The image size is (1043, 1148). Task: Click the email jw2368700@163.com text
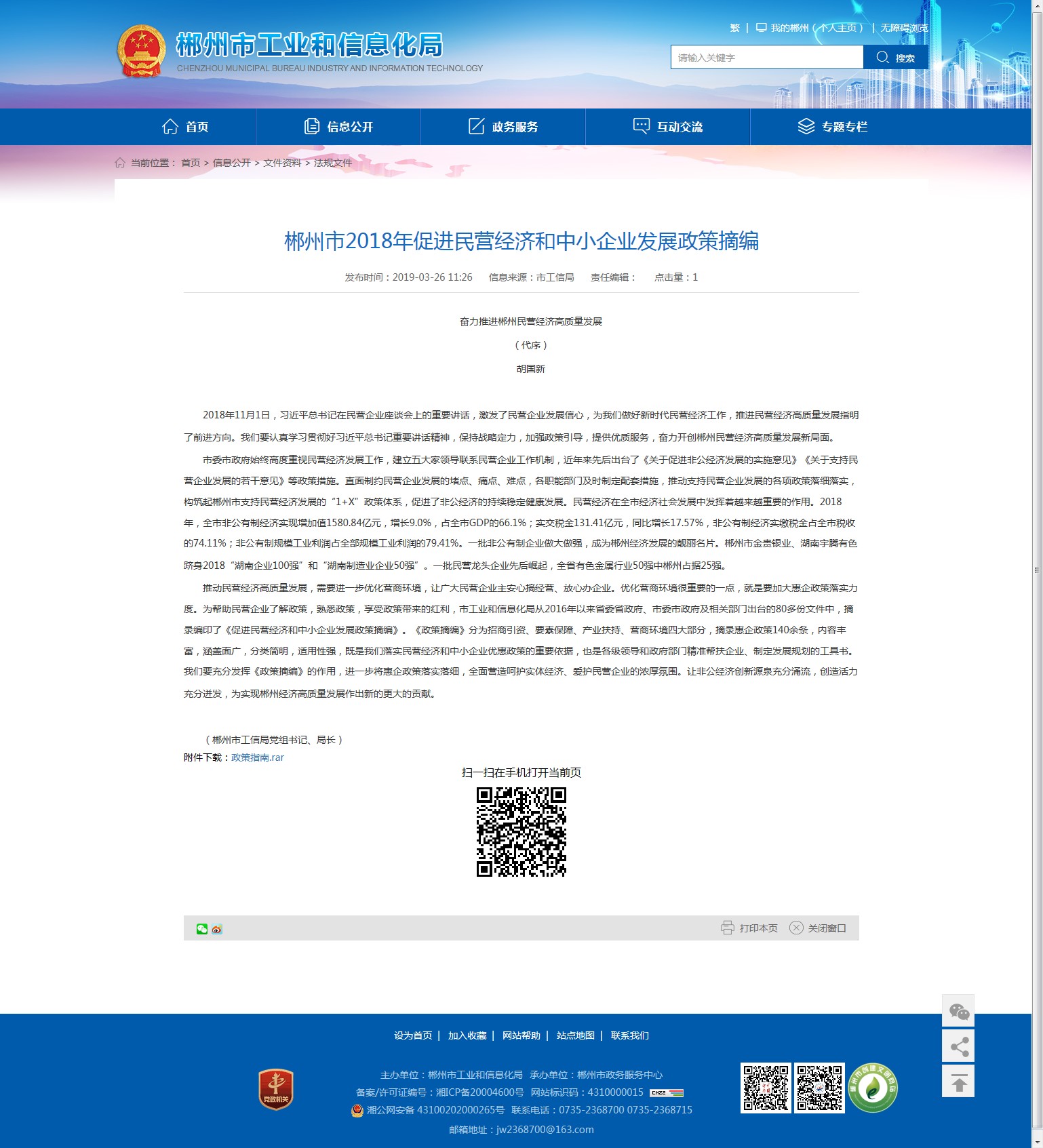pyautogui.click(x=545, y=1130)
